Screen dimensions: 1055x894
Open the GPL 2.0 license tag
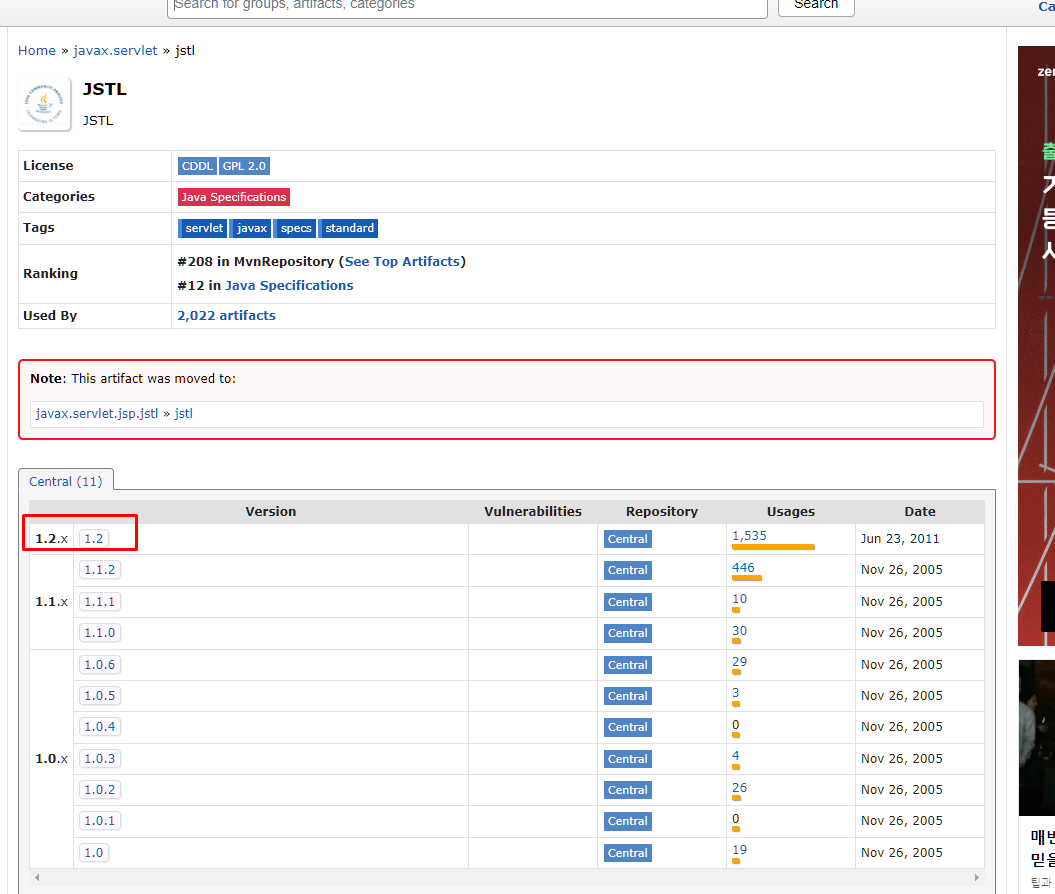point(244,166)
